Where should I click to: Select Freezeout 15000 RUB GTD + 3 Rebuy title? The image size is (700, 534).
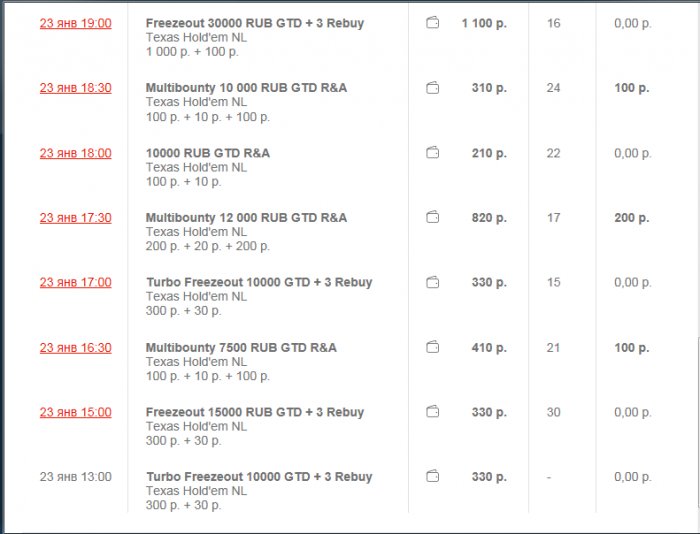coord(255,412)
